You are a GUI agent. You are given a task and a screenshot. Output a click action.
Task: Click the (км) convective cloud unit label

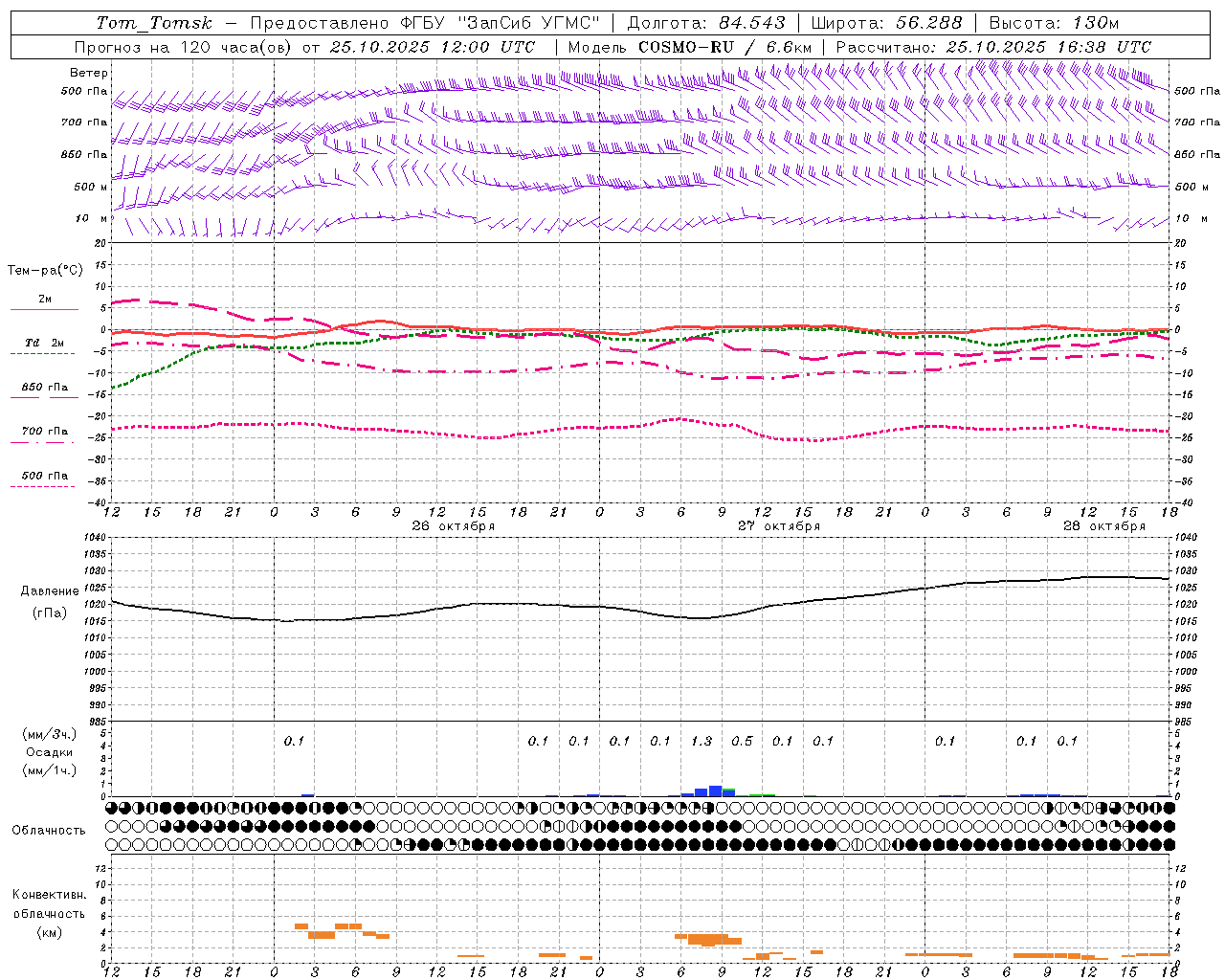(x=50, y=932)
